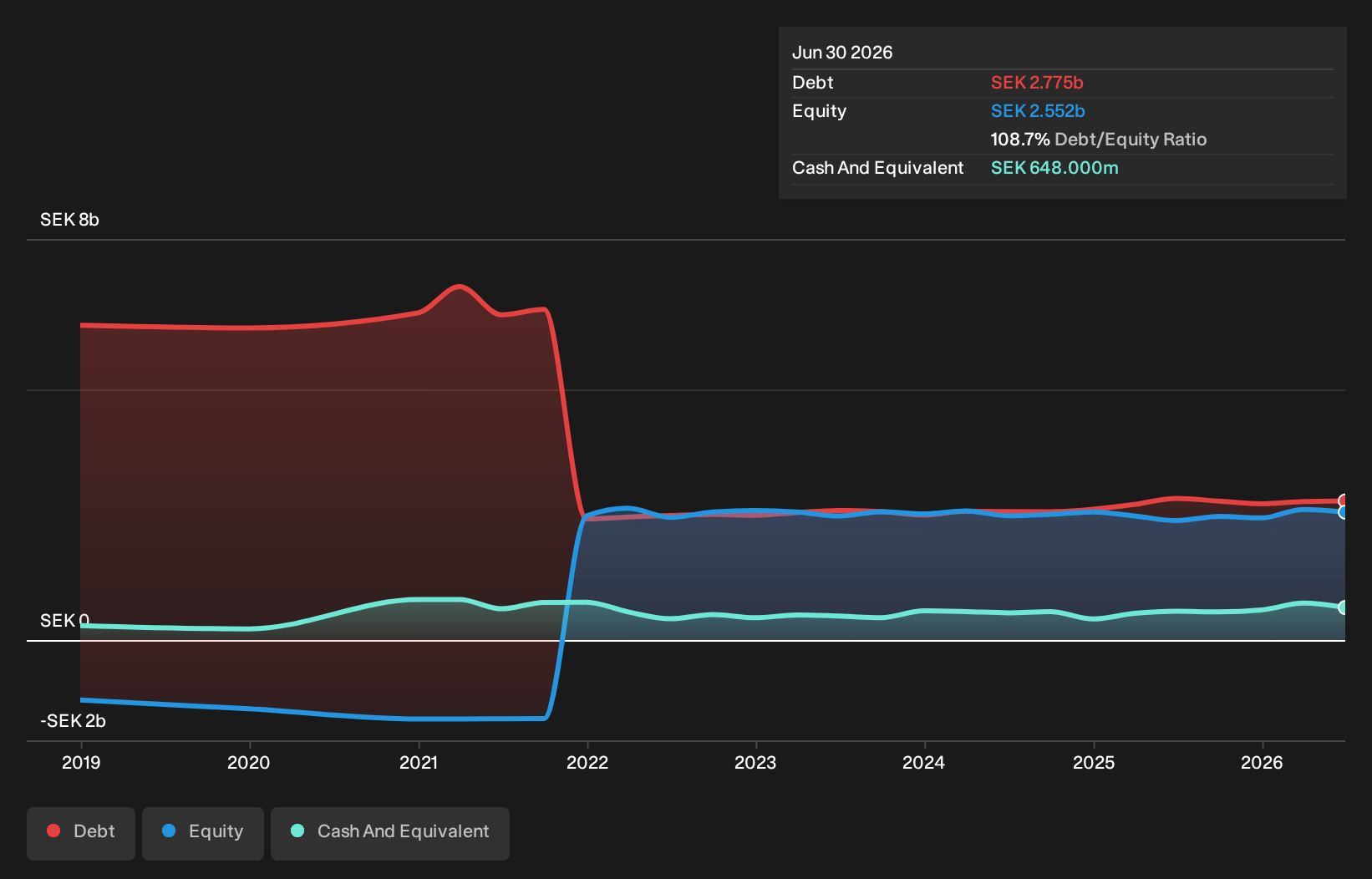Click the SEK 2.775b debt value
Screen dimensions: 1372x879
click(1037, 83)
